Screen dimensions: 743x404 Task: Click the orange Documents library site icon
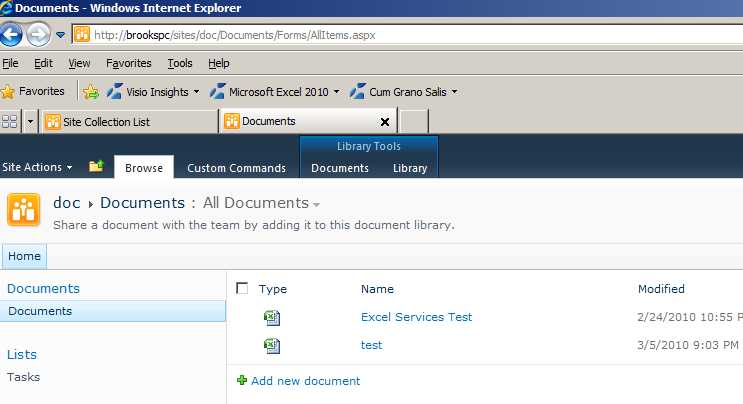pyautogui.click(x=23, y=211)
